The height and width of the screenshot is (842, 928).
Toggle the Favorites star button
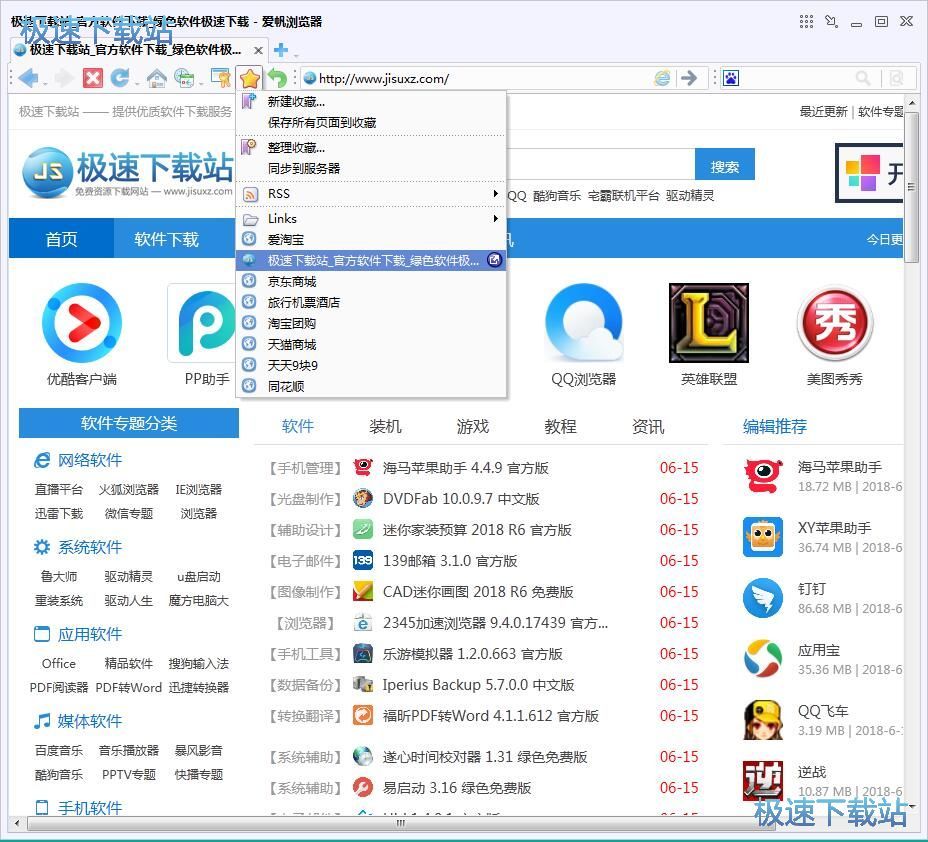[x=250, y=78]
